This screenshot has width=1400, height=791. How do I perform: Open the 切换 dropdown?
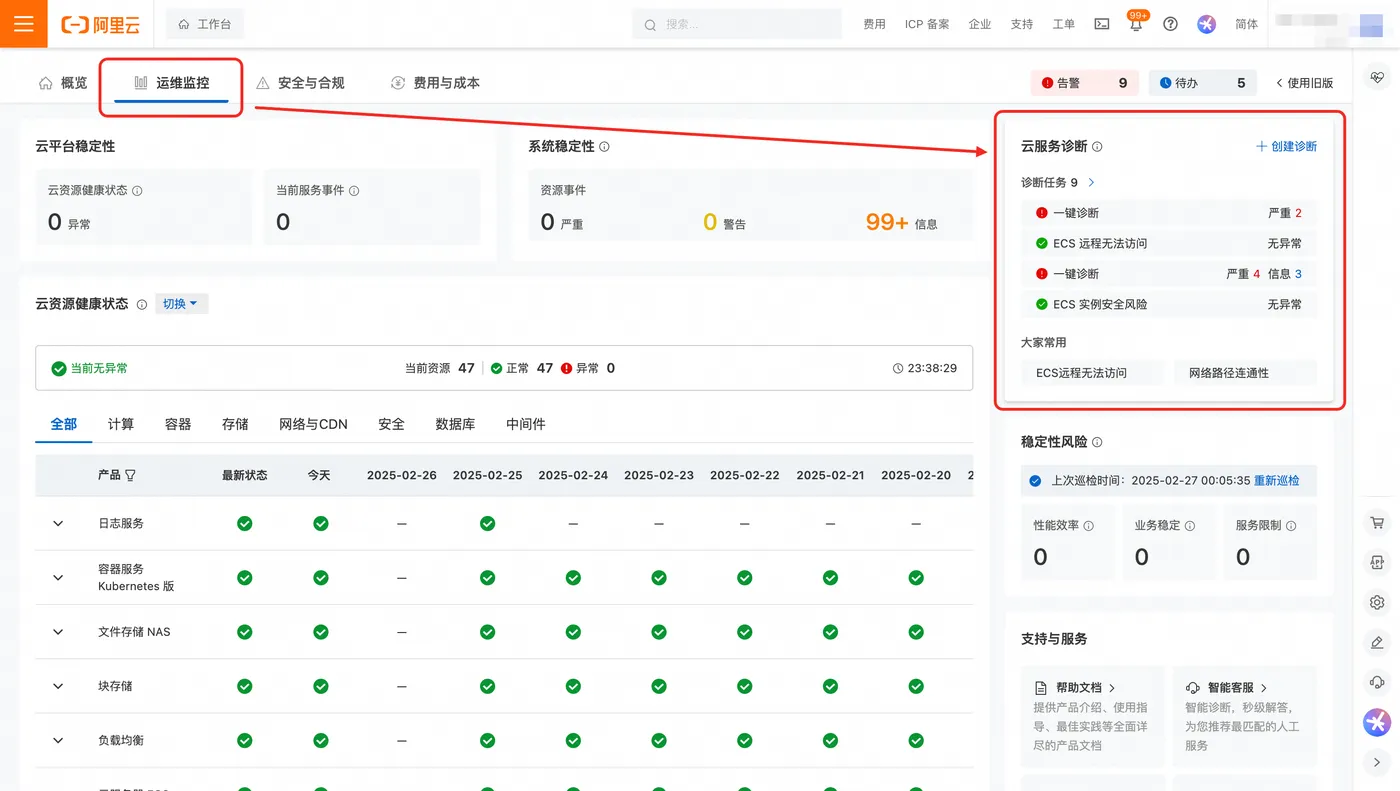pyautogui.click(x=181, y=304)
